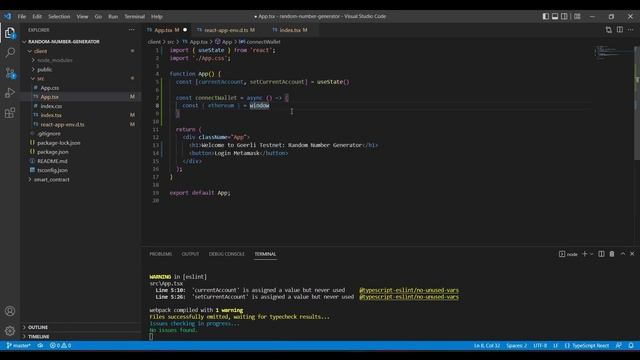Toggle primary side bar layout icon

coord(546,16)
